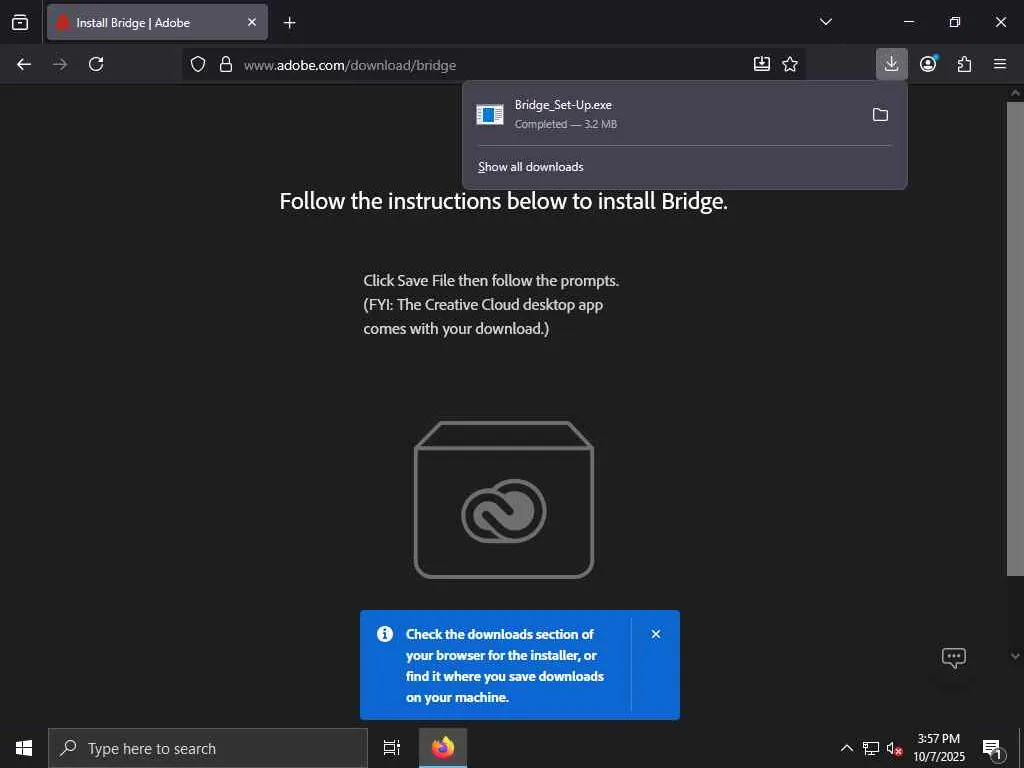Image resolution: width=1024 pixels, height=768 pixels.
Task: Open Windows Task View
Action: 391,748
